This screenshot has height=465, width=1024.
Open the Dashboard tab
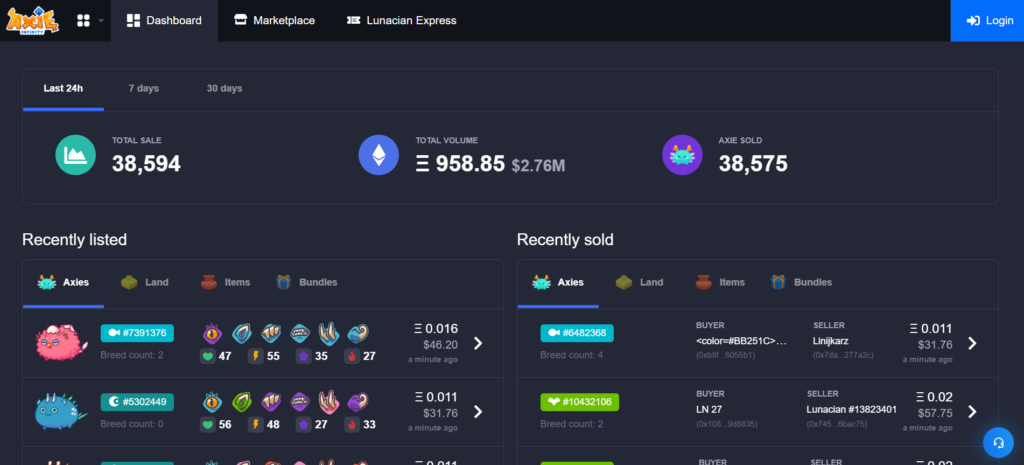[164, 20]
